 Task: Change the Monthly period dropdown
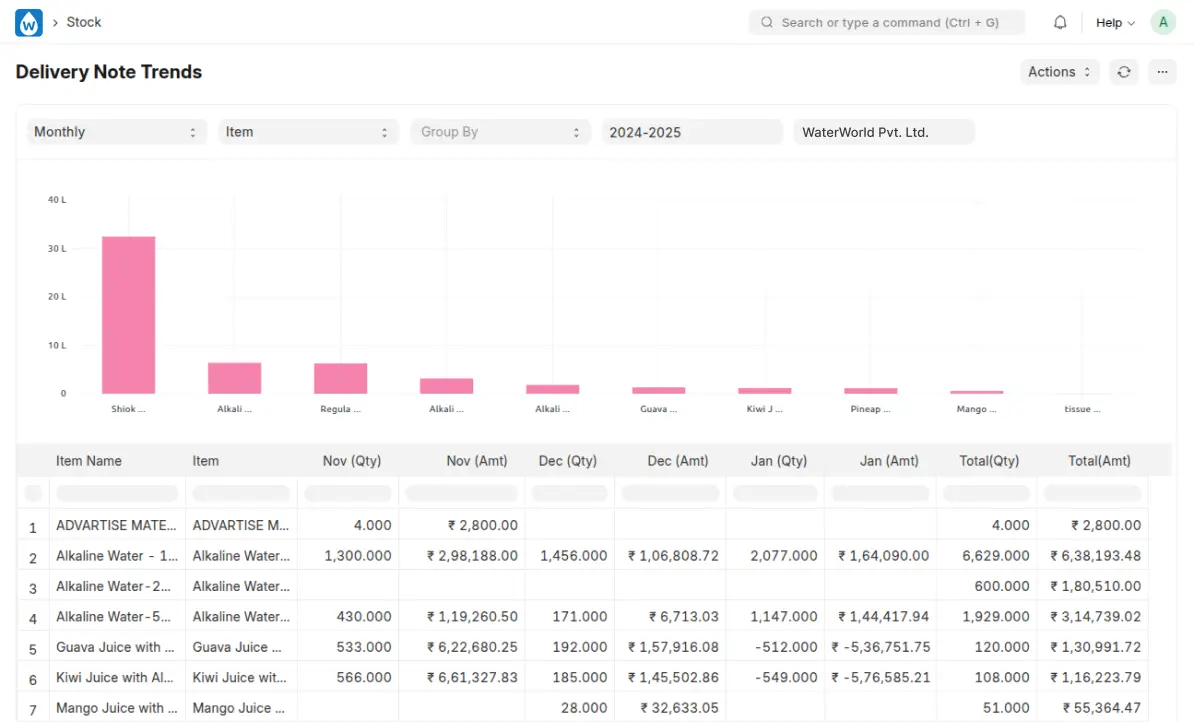[116, 132]
